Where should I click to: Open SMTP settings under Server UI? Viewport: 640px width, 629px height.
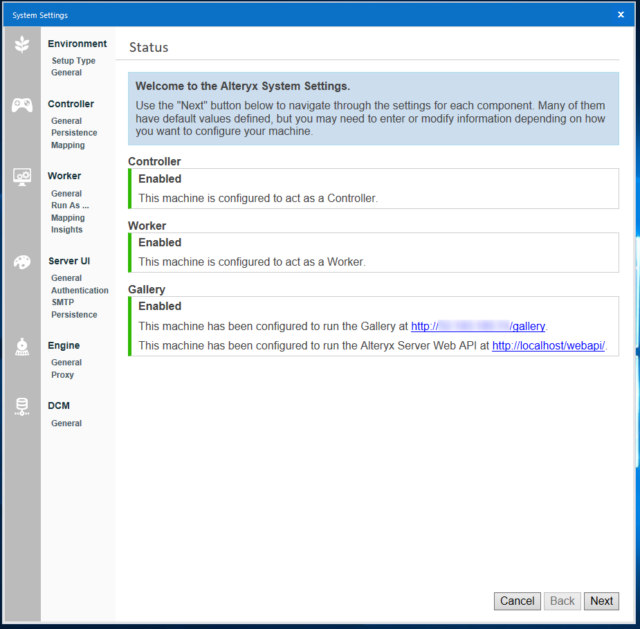(x=62, y=302)
